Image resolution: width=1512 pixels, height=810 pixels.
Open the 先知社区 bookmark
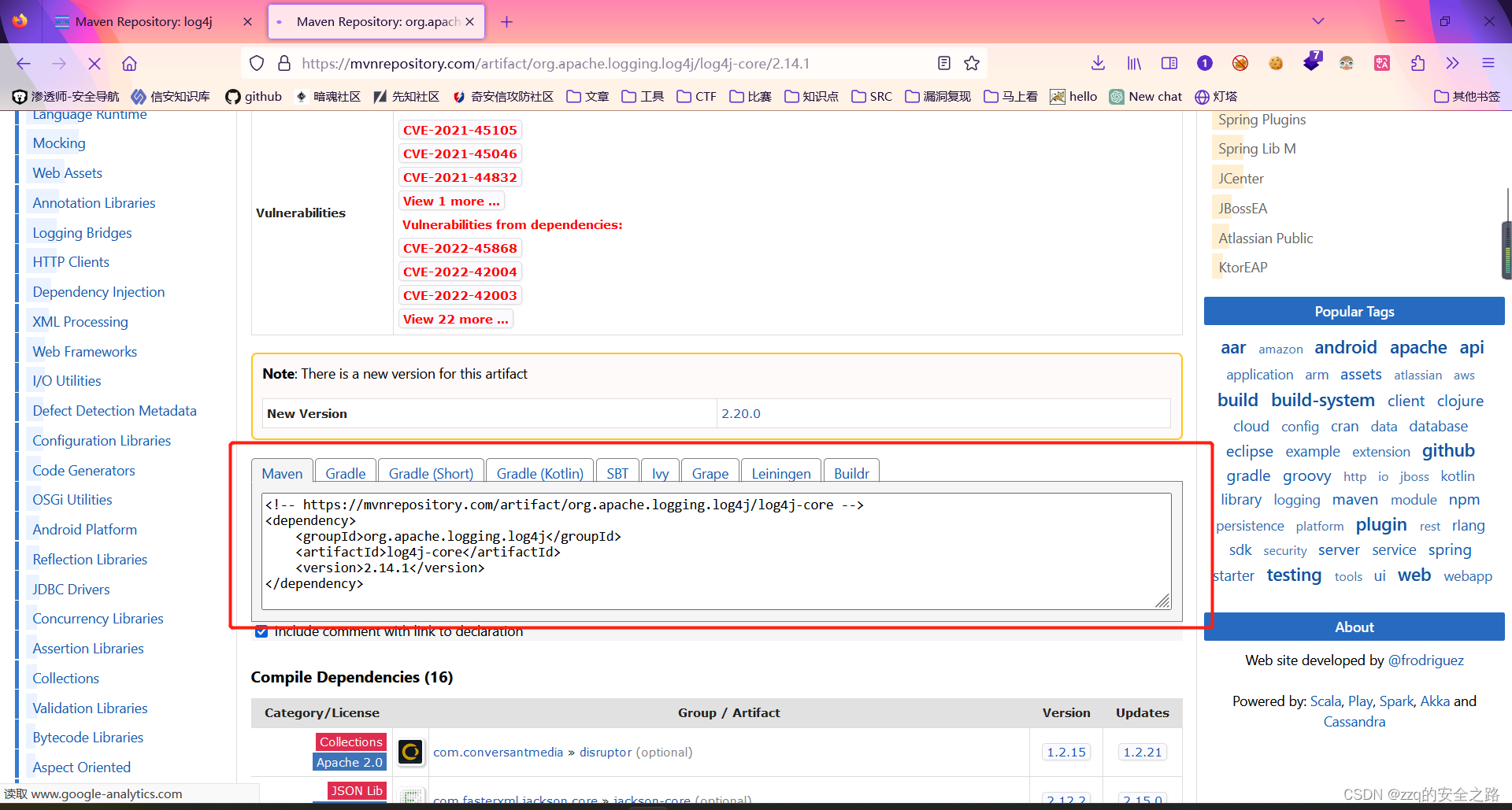click(406, 96)
